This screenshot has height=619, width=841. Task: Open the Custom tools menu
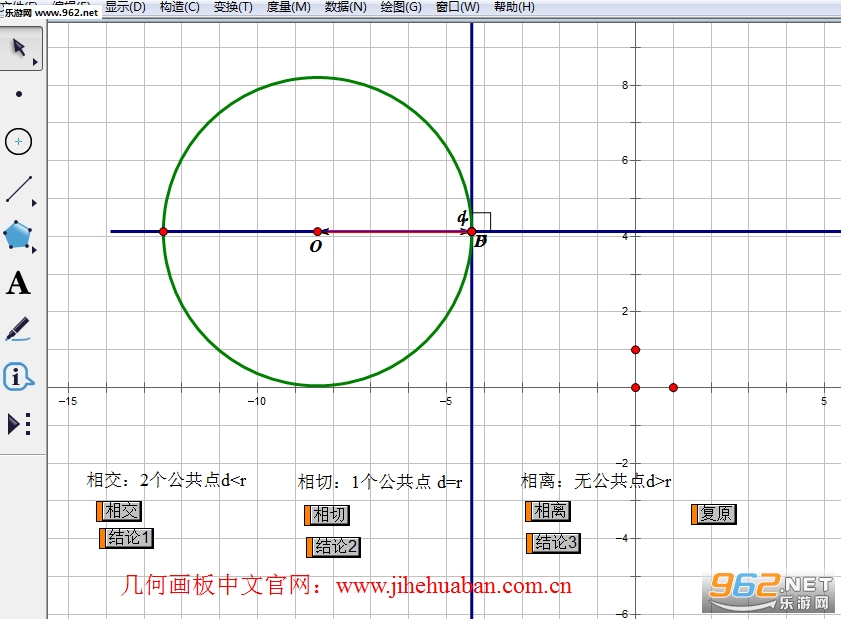pos(19,424)
